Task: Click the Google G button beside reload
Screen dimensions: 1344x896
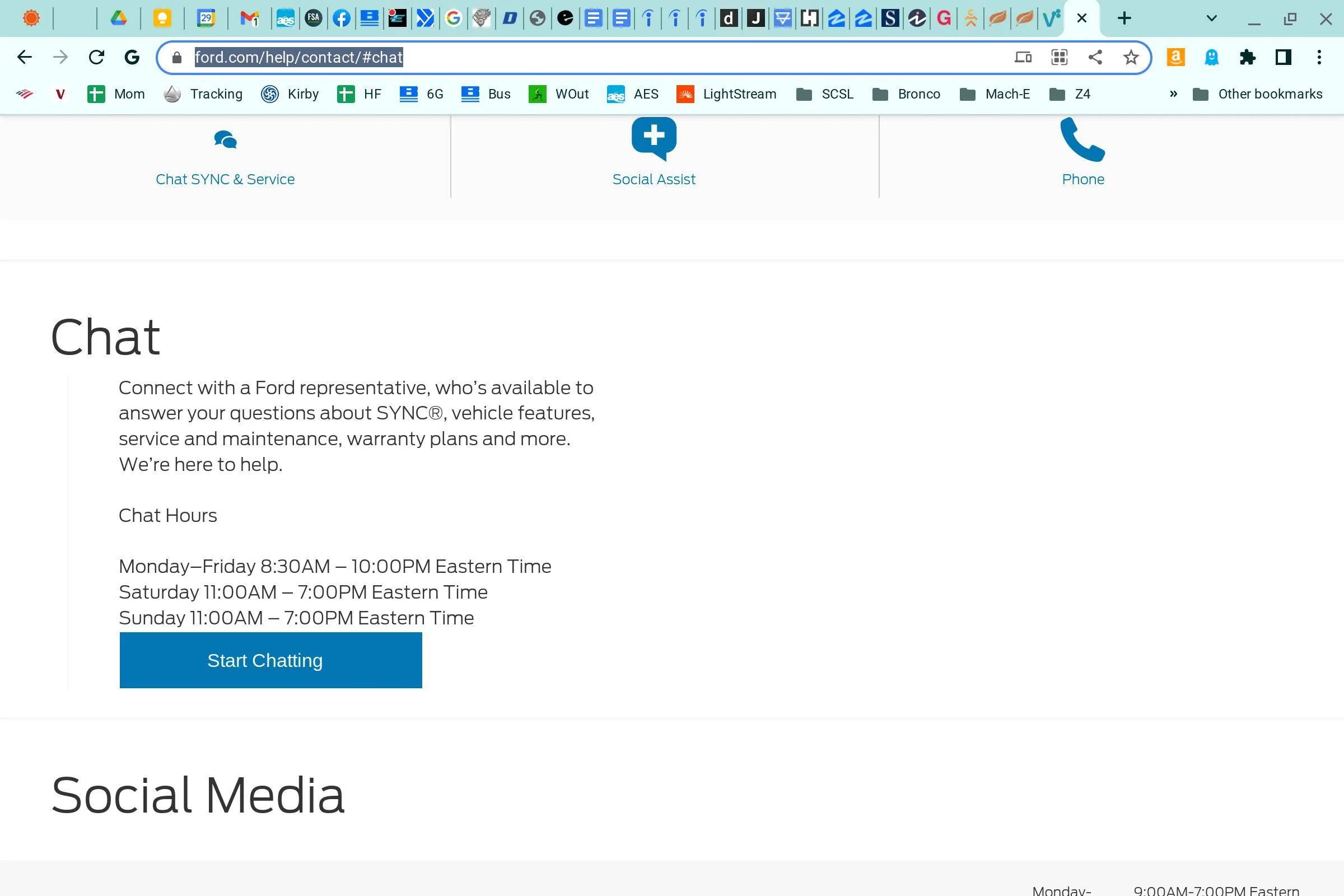Action: point(132,57)
